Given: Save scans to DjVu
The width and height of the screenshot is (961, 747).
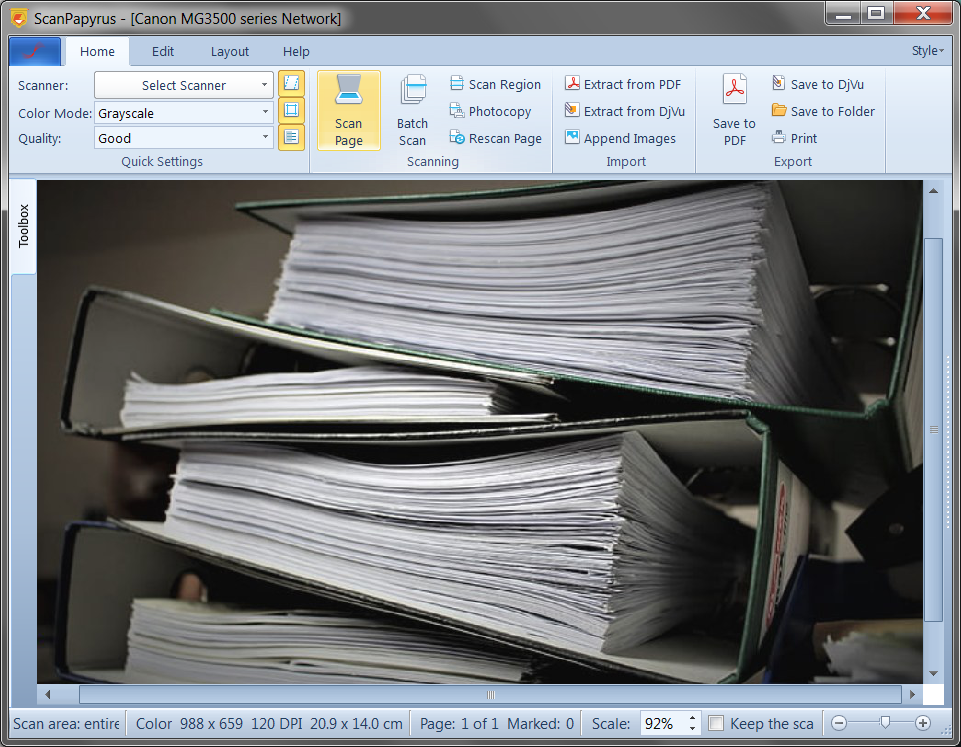Looking at the screenshot, I should 817,85.
